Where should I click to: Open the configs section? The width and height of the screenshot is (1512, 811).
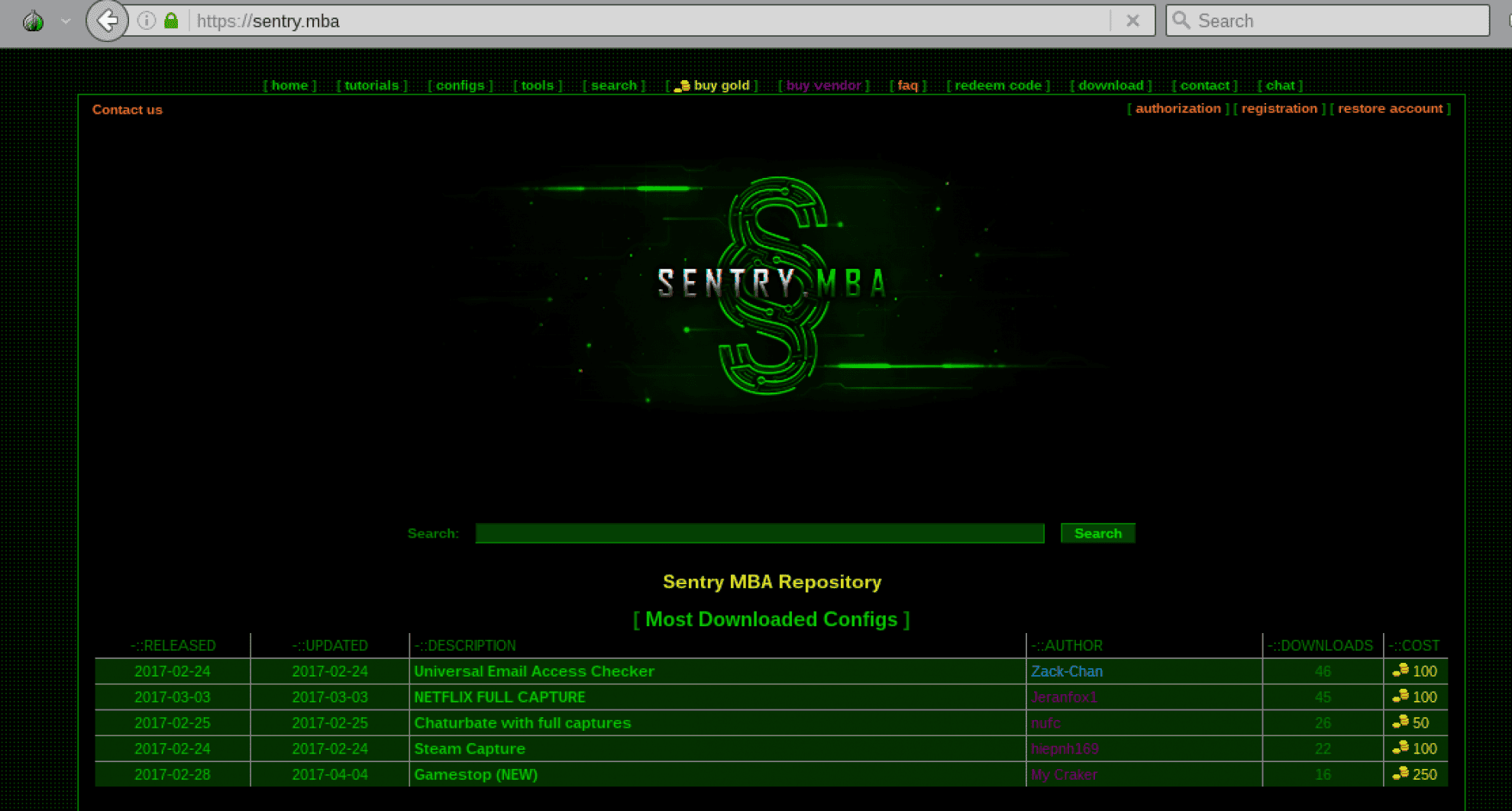click(x=460, y=86)
